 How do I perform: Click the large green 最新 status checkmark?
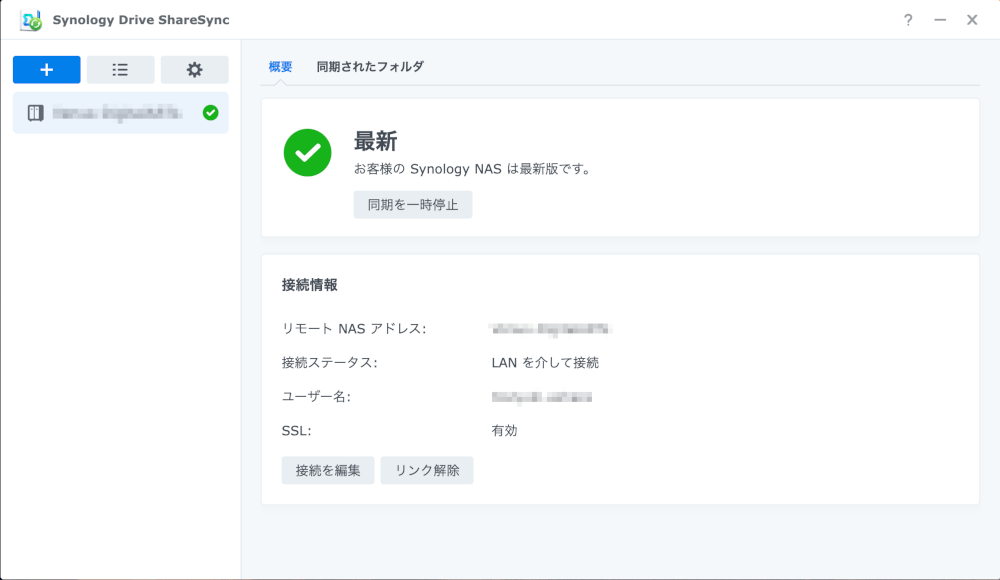(307, 152)
